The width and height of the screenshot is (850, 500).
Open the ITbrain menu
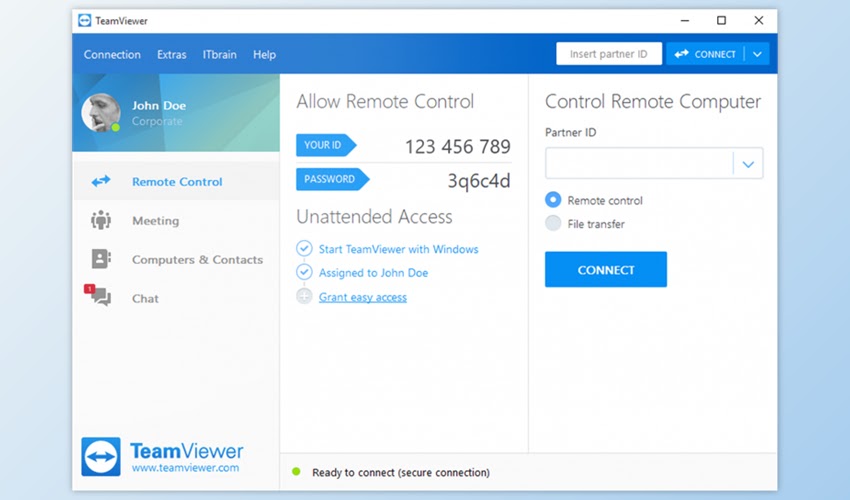pos(220,54)
